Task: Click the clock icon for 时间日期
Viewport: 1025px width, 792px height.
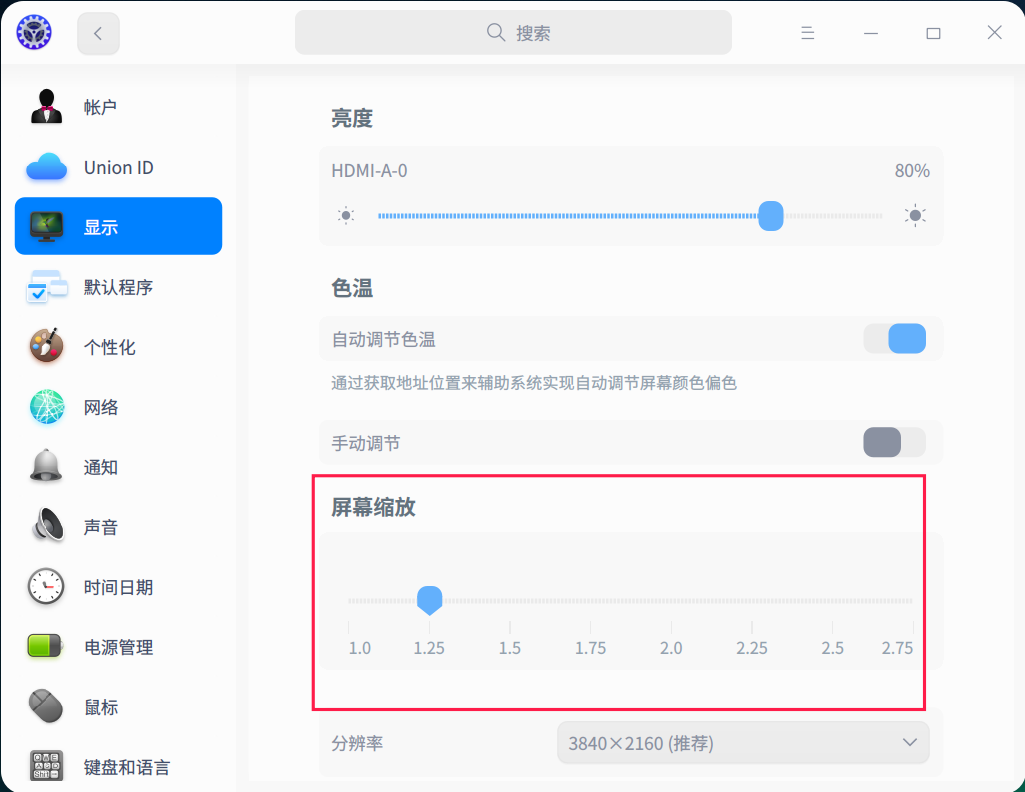Action: pyautogui.click(x=46, y=586)
